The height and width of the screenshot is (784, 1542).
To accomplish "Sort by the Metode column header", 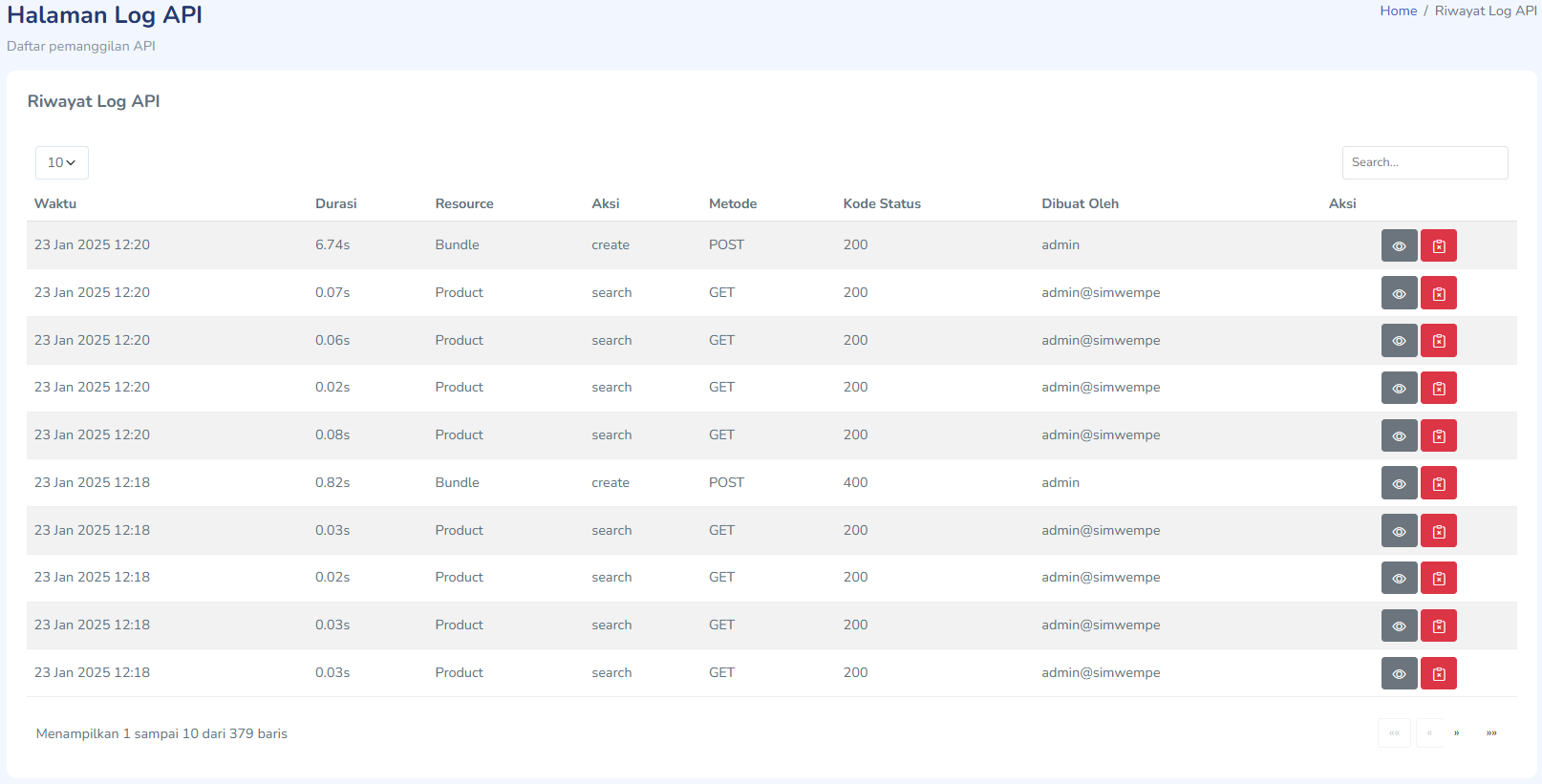I will [733, 203].
